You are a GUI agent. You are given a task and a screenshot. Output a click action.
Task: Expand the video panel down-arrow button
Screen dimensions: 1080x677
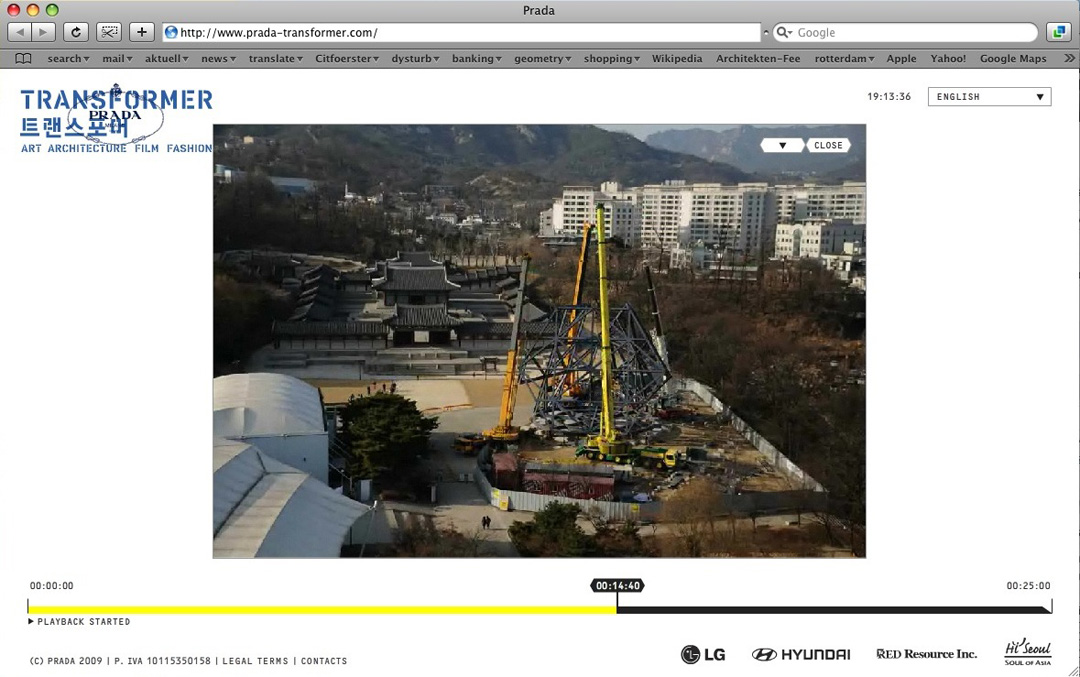point(782,145)
